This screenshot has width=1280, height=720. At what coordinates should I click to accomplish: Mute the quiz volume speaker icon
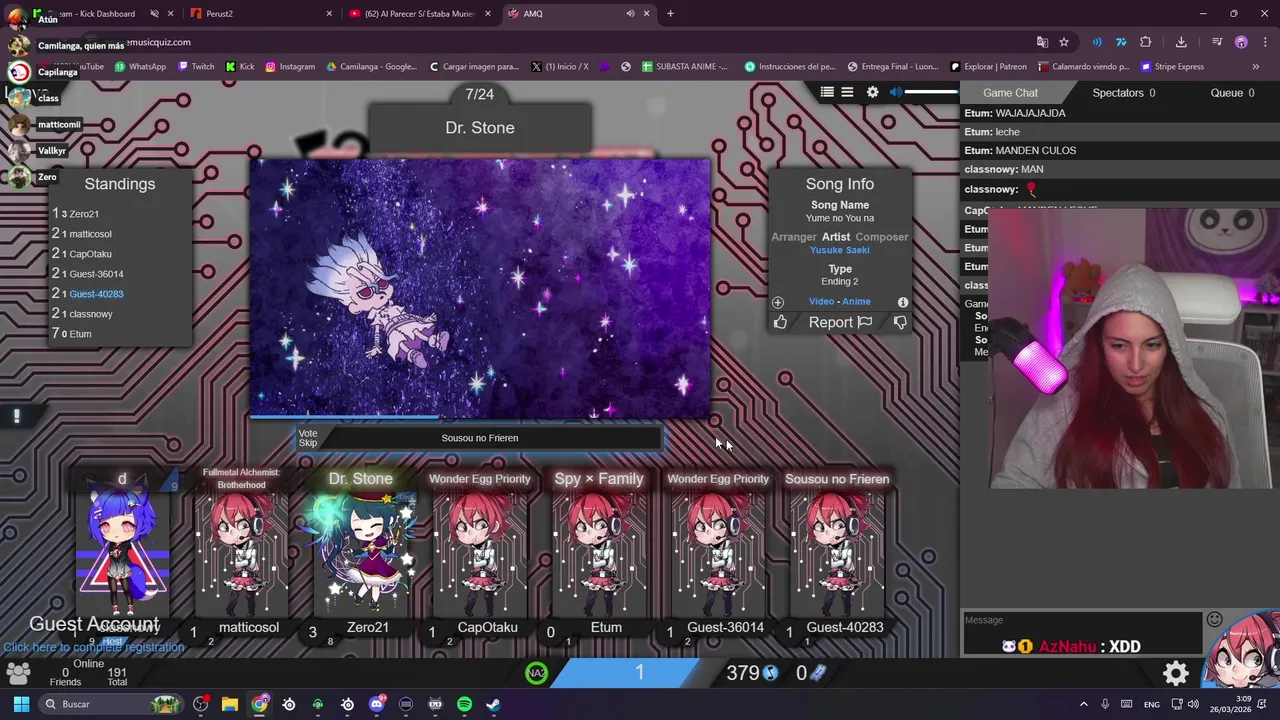[x=896, y=92]
